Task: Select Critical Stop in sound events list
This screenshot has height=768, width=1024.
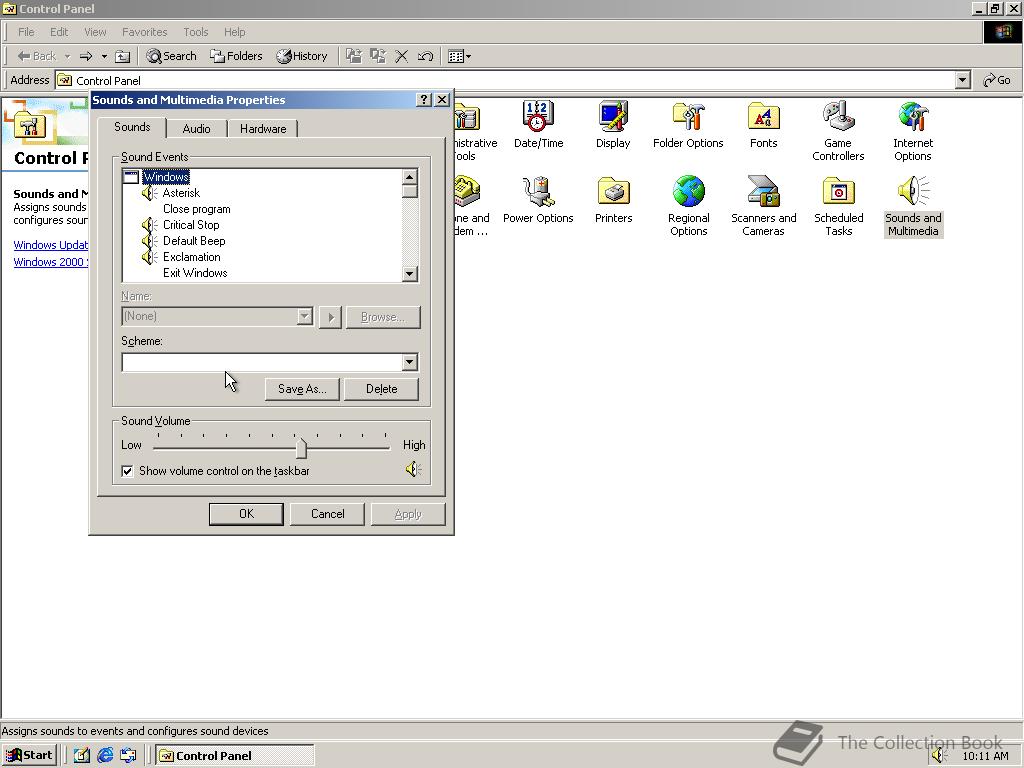Action: click(x=191, y=225)
